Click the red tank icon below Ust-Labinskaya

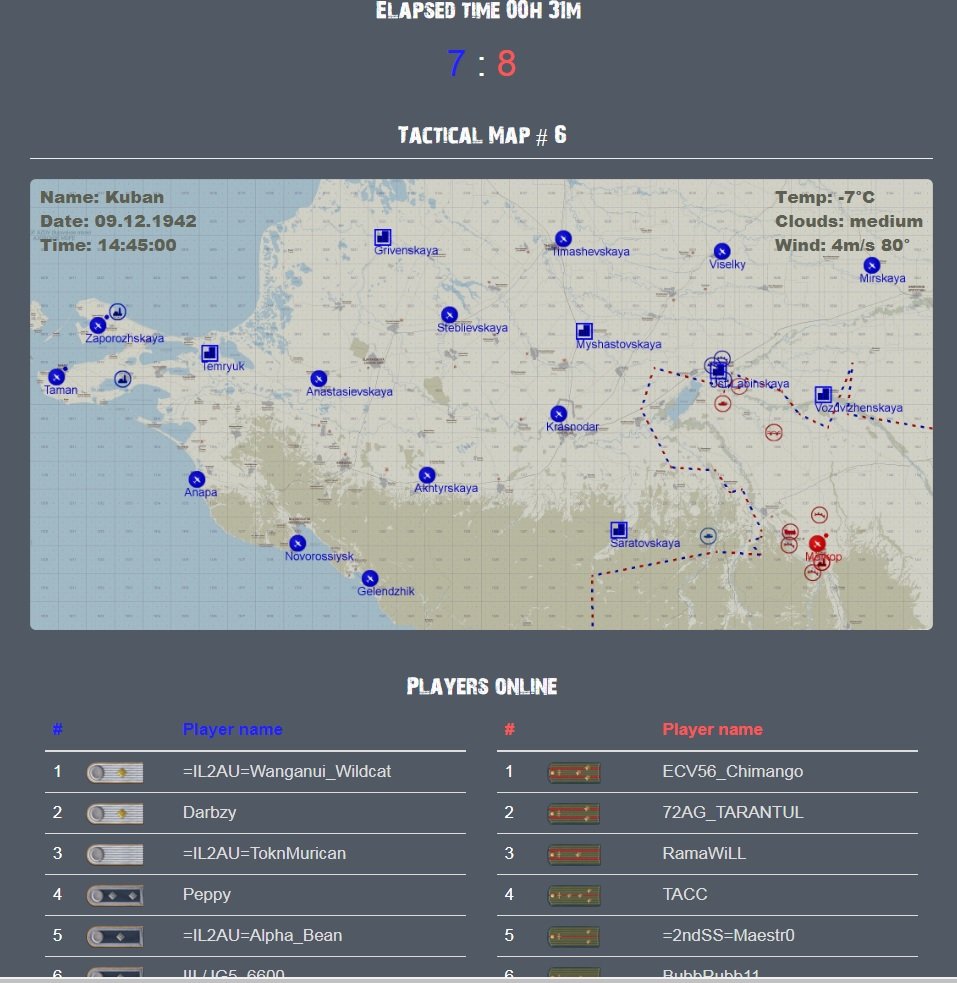point(723,404)
